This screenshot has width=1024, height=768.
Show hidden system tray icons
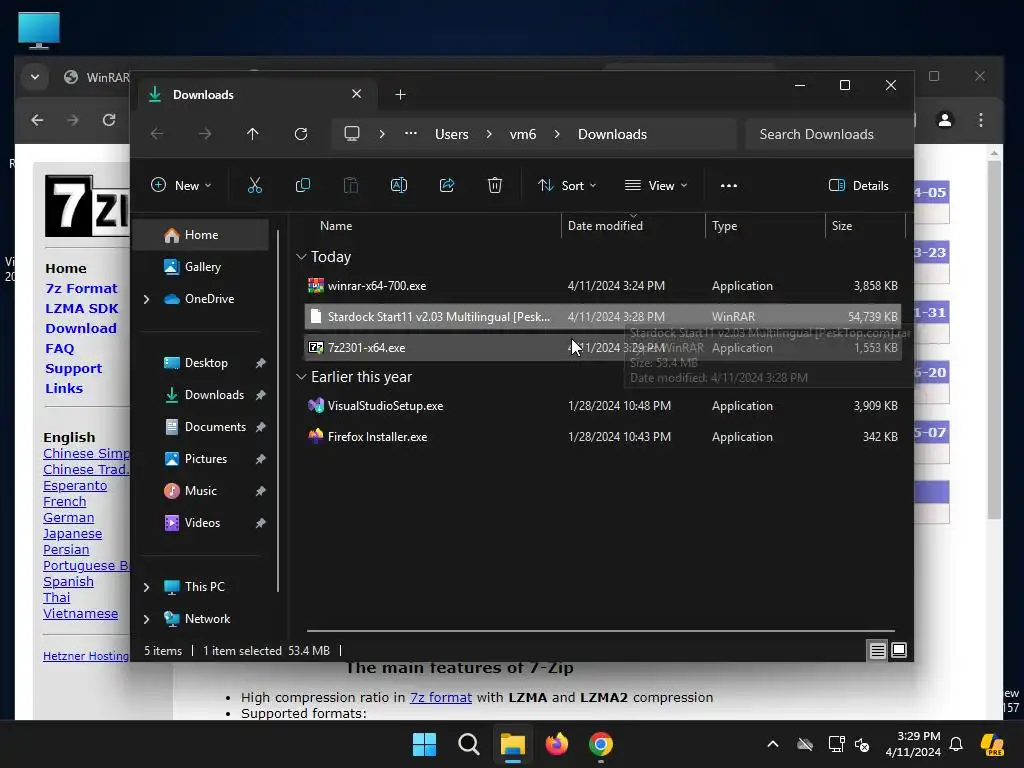pyautogui.click(x=773, y=744)
